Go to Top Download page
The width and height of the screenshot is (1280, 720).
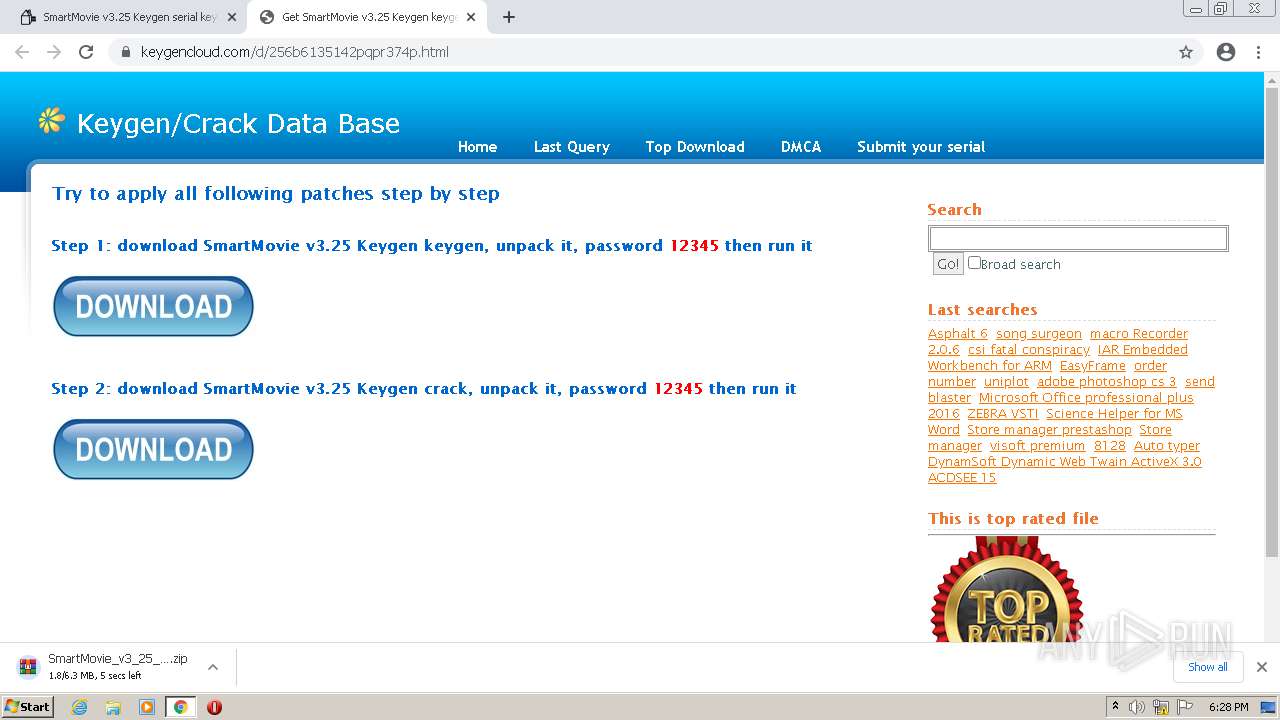(695, 147)
